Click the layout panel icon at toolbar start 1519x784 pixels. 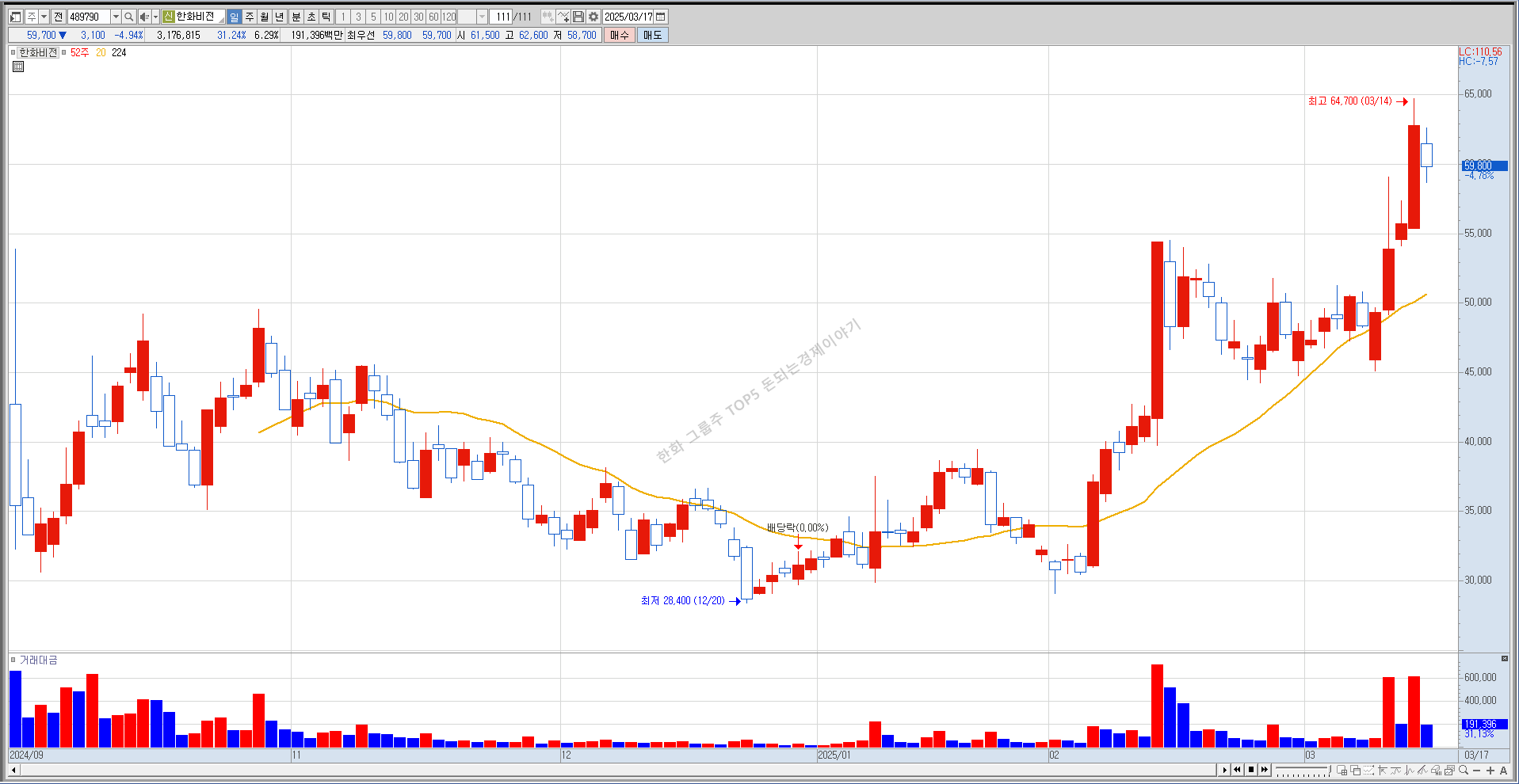(15, 17)
